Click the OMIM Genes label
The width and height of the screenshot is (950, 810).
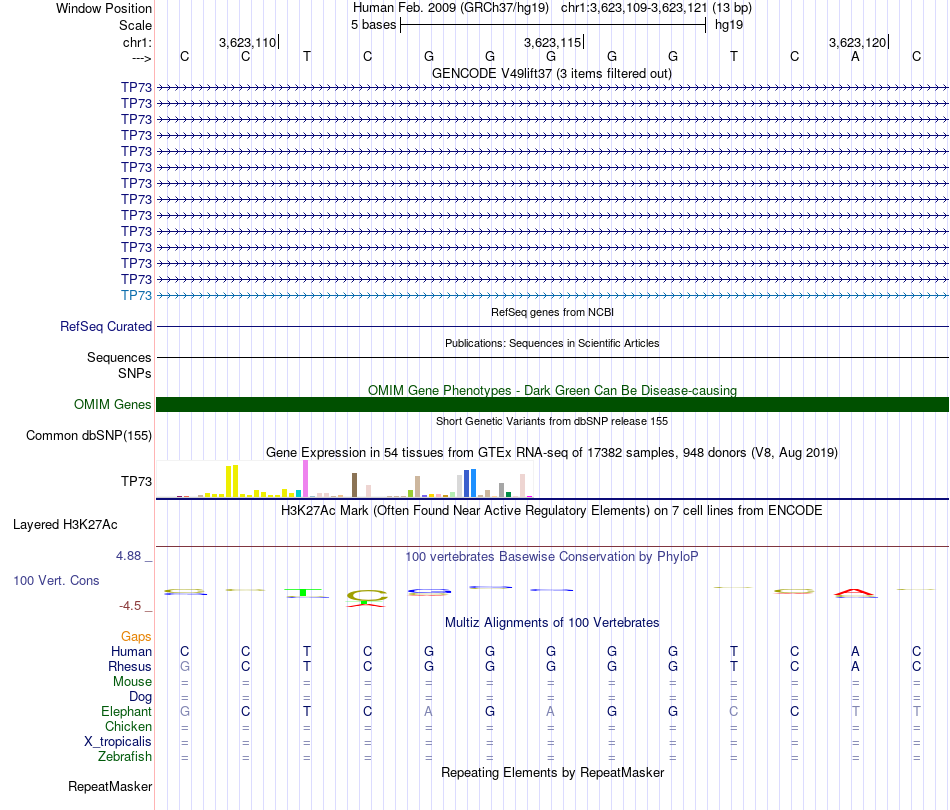coord(112,404)
